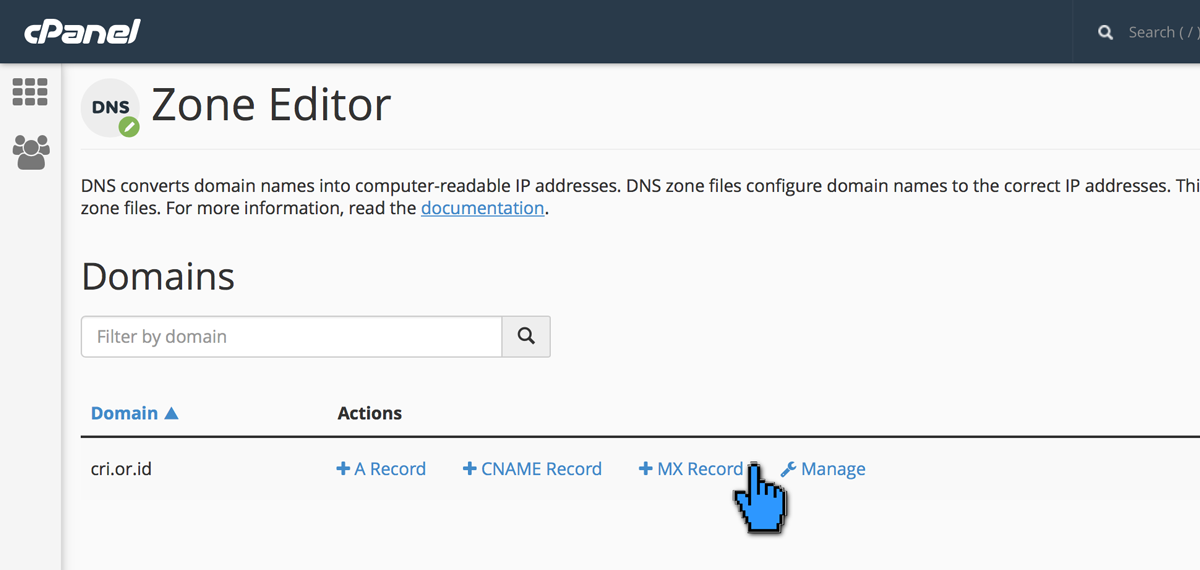
Task: Click the DNS Zone Editor icon
Action: [x=110, y=108]
